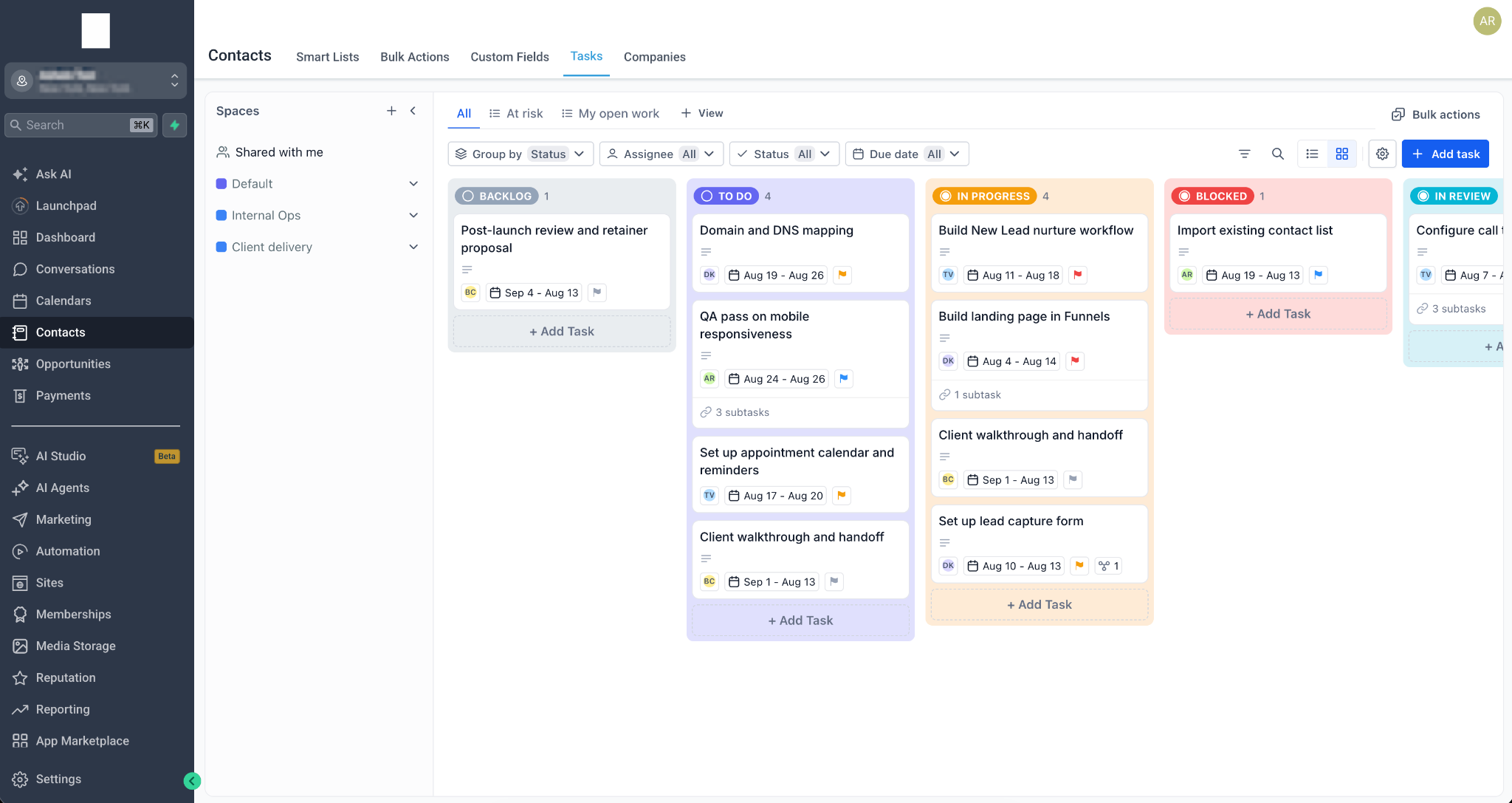Add a new space with plus icon
Viewport: 1512px width, 803px height.
click(391, 111)
